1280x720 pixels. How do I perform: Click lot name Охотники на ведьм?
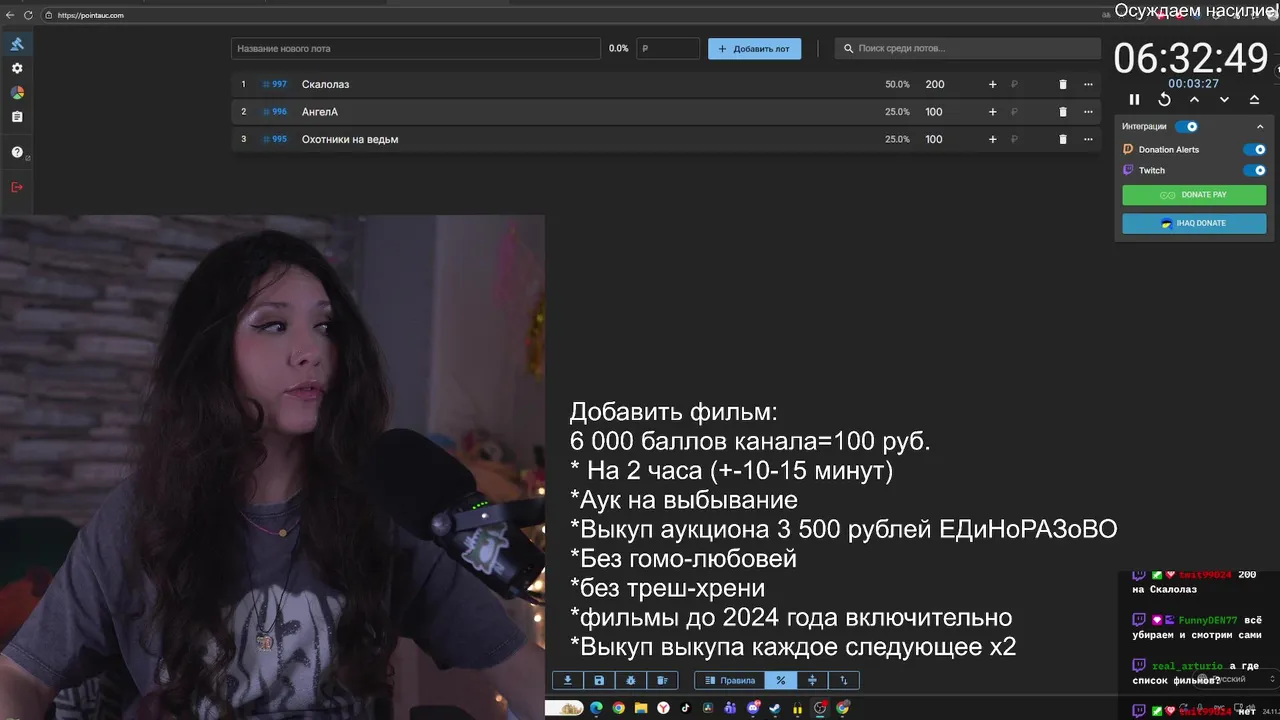click(350, 139)
